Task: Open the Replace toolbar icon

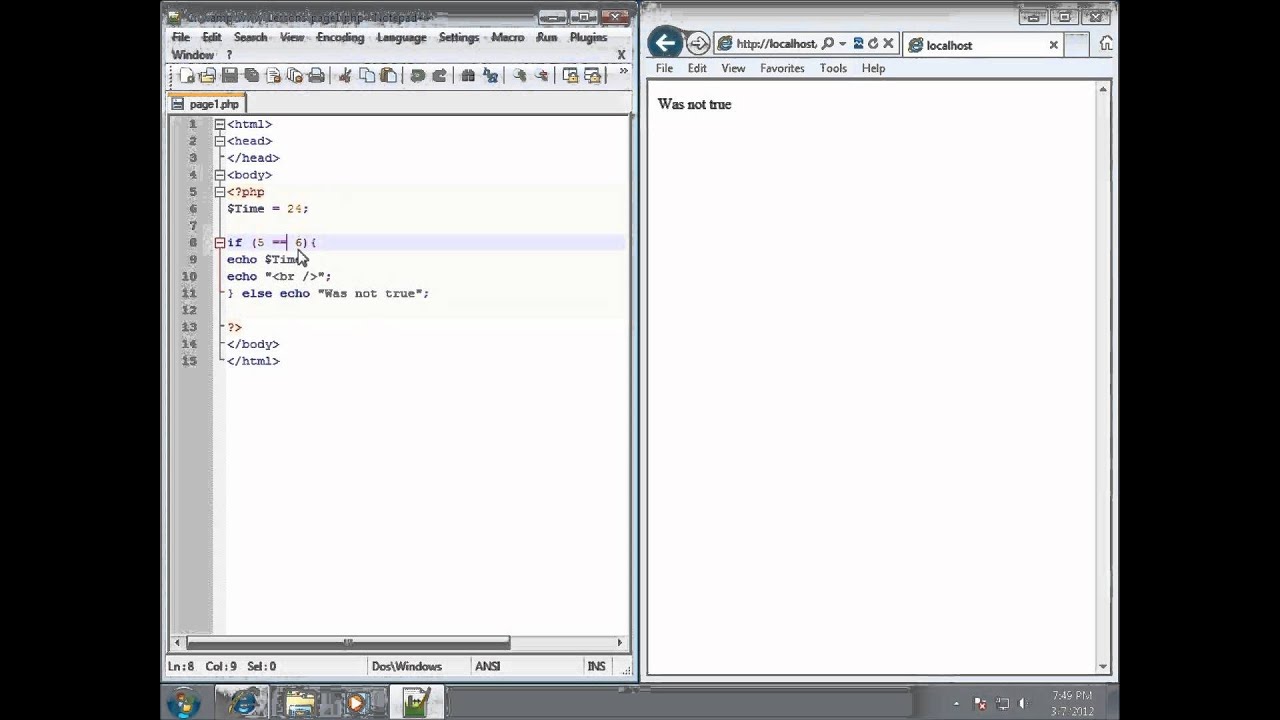Action: [490, 76]
